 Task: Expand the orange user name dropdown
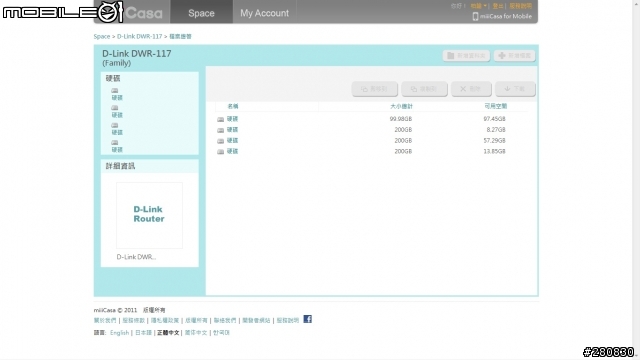point(478,6)
